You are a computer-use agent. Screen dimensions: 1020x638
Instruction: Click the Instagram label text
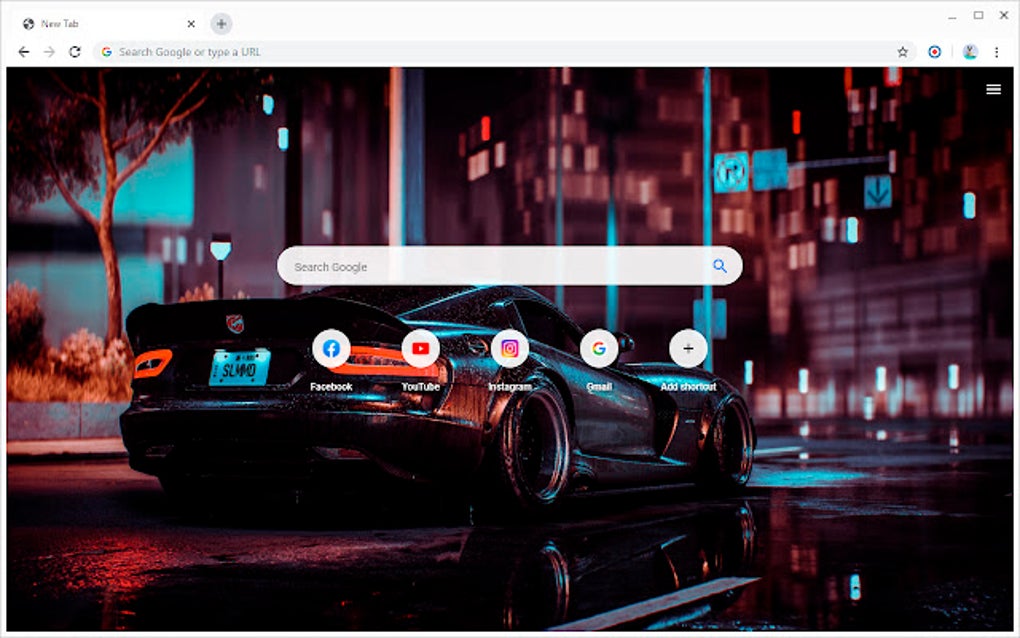tap(510, 386)
